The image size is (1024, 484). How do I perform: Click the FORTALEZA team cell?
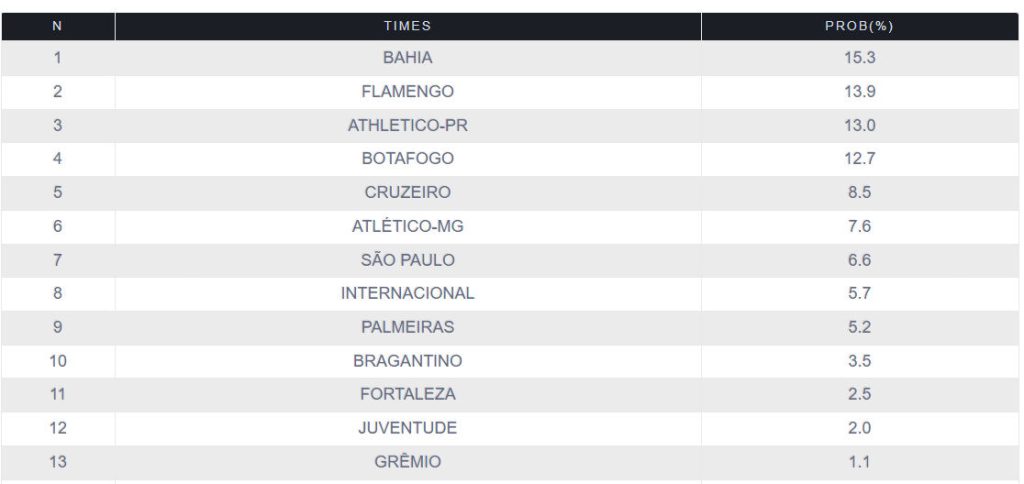(407, 395)
